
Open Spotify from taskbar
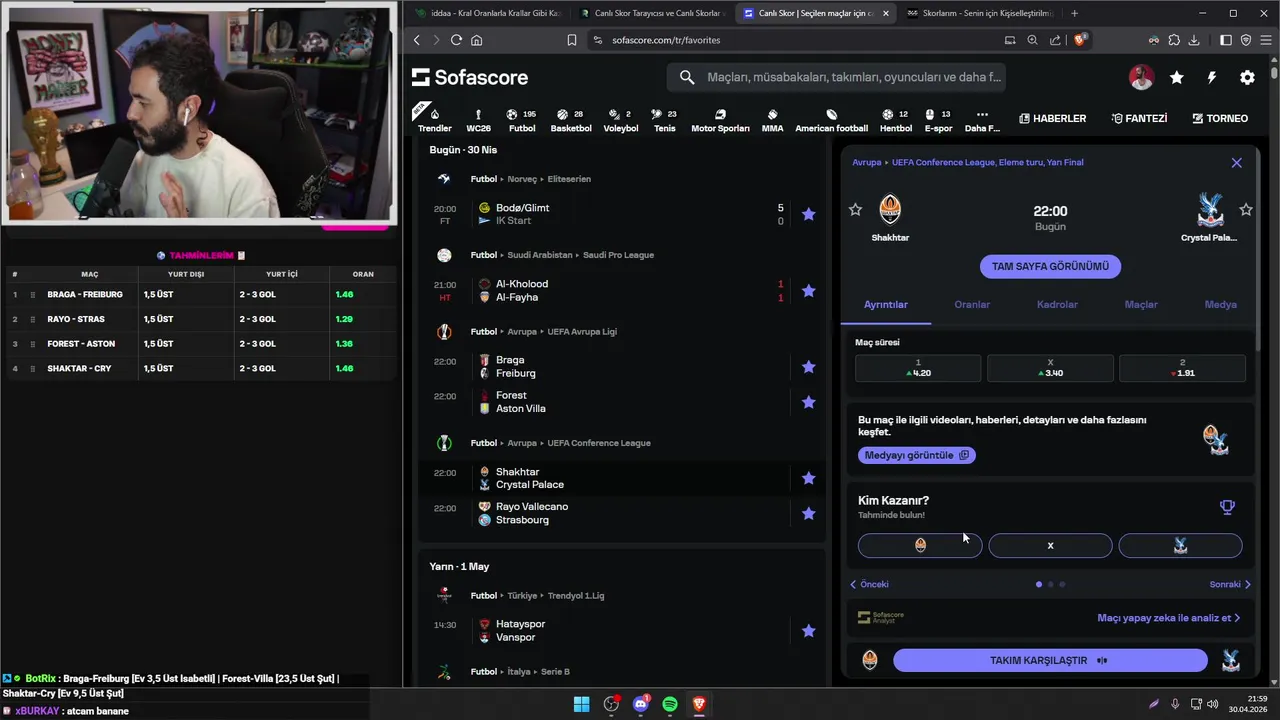[670, 704]
